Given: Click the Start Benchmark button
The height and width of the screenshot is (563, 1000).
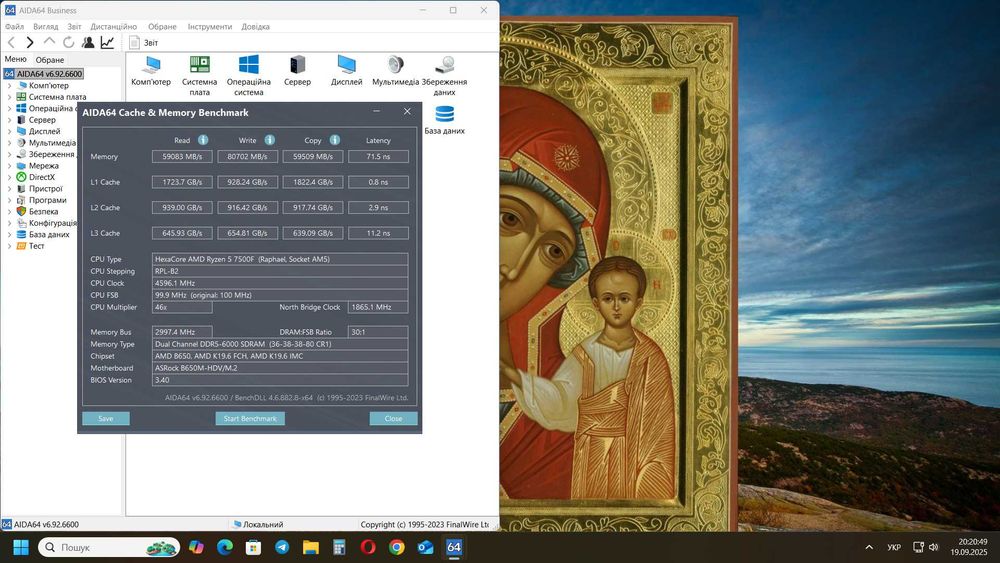Looking at the screenshot, I should click(x=250, y=418).
